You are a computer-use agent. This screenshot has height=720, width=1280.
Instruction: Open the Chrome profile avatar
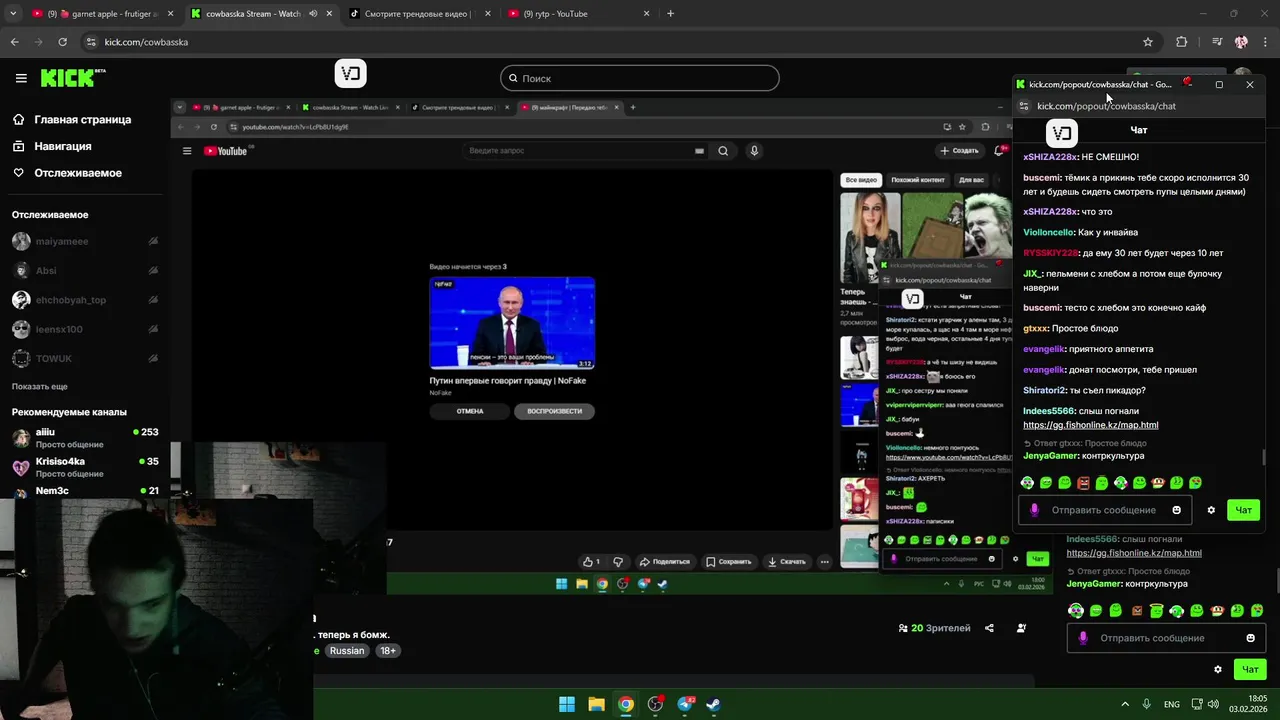click(1241, 42)
